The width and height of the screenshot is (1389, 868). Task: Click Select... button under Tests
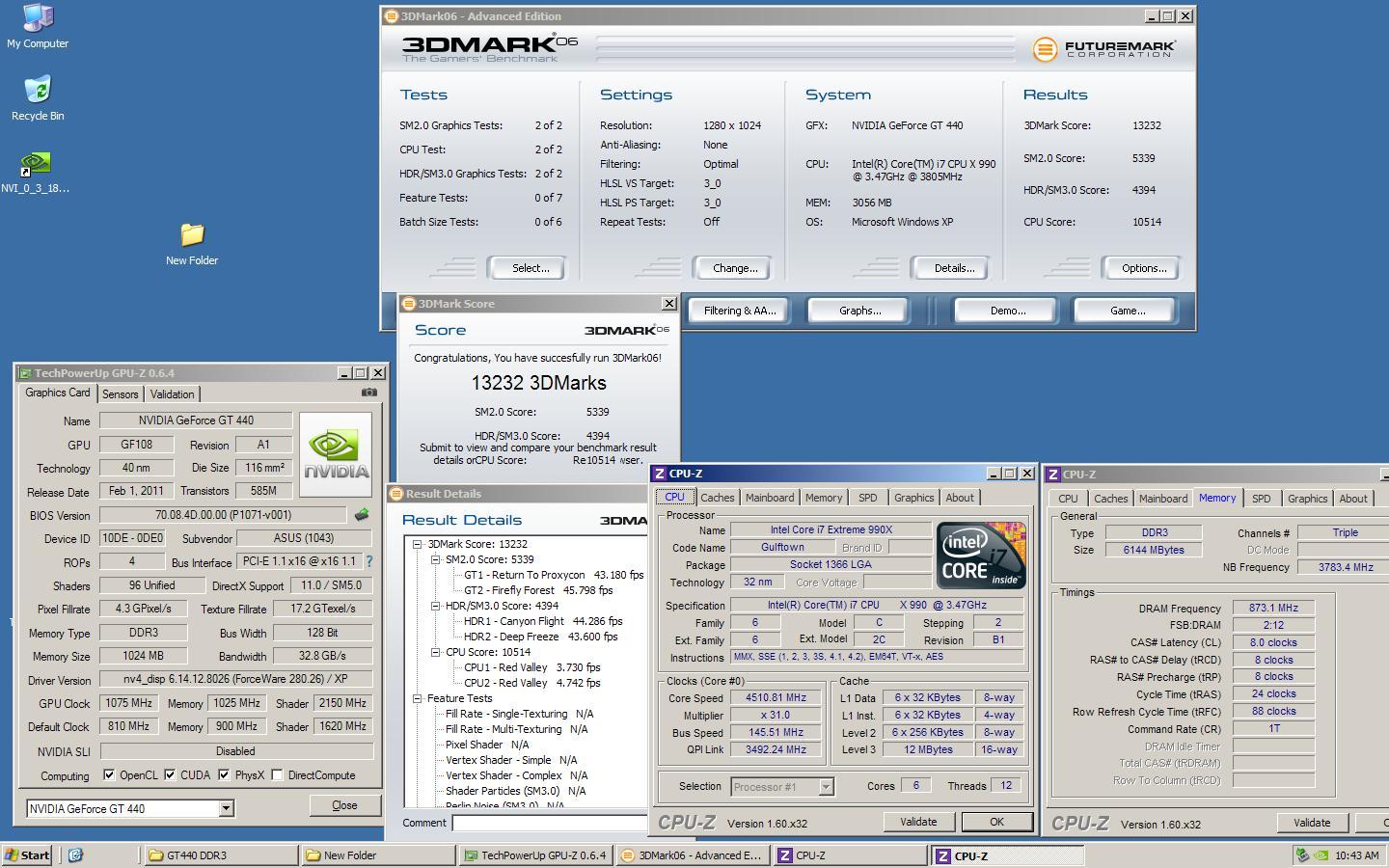point(527,268)
